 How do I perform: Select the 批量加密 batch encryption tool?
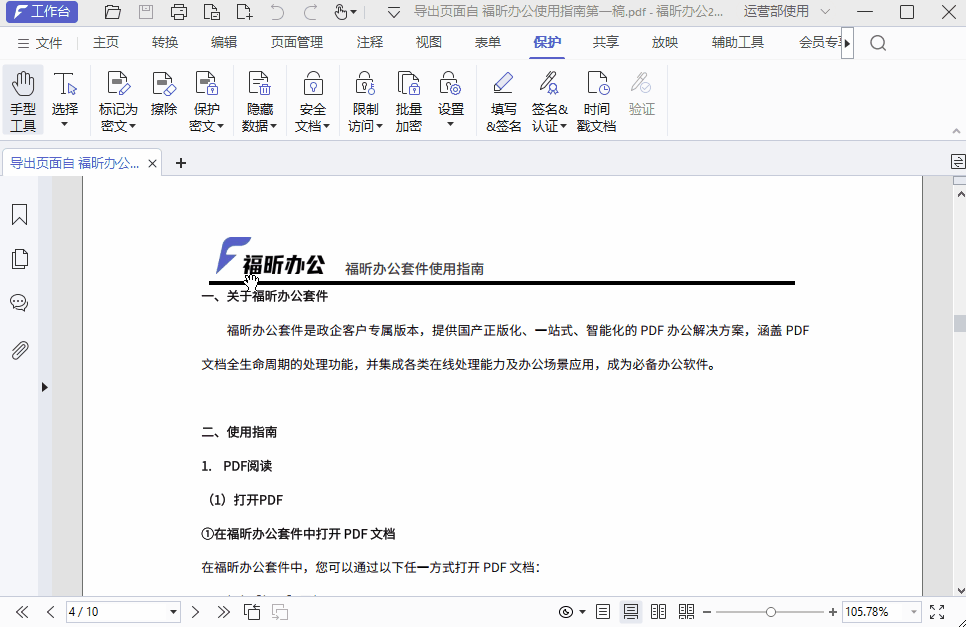[408, 98]
